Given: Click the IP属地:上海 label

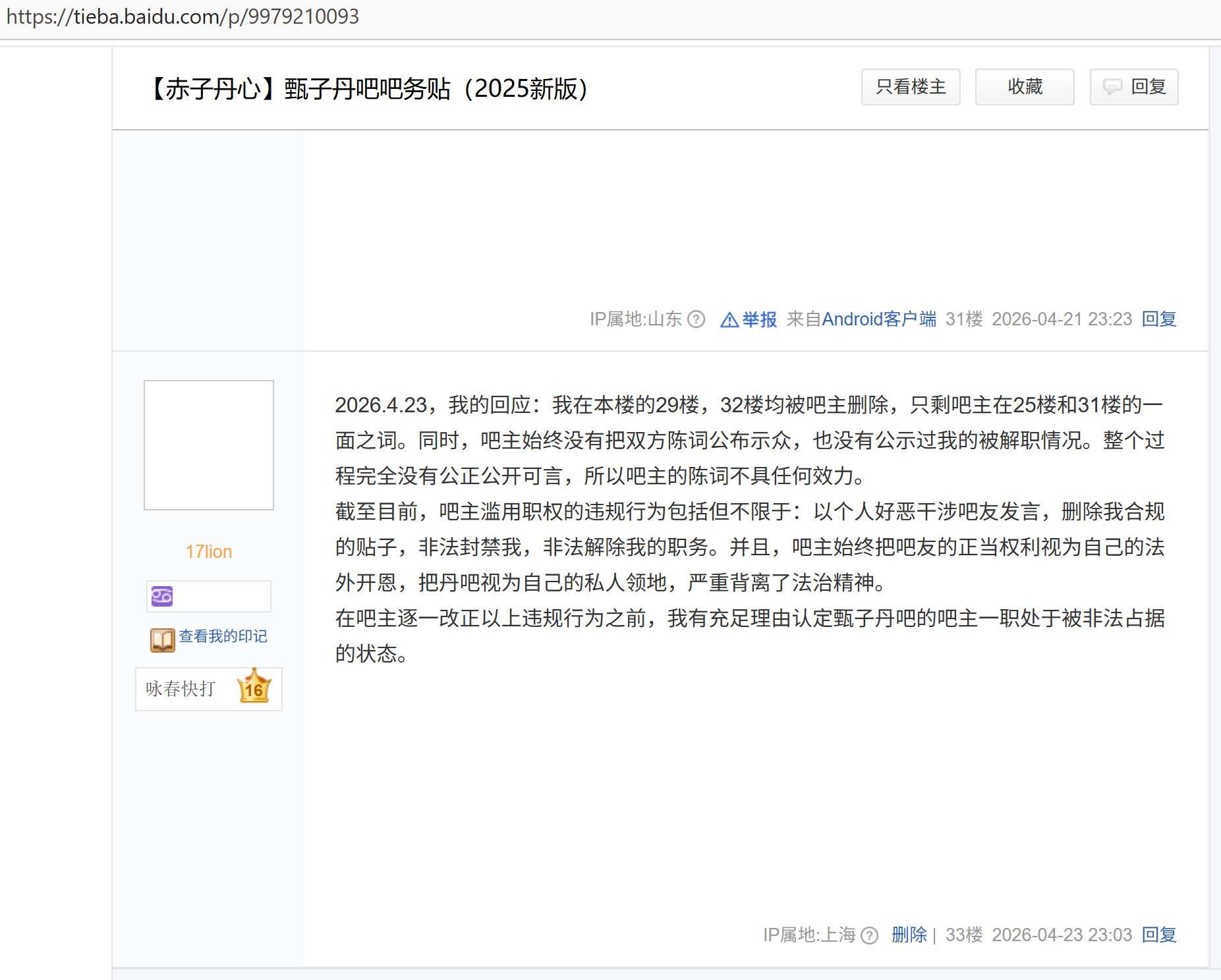Looking at the screenshot, I should (x=809, y=935).
